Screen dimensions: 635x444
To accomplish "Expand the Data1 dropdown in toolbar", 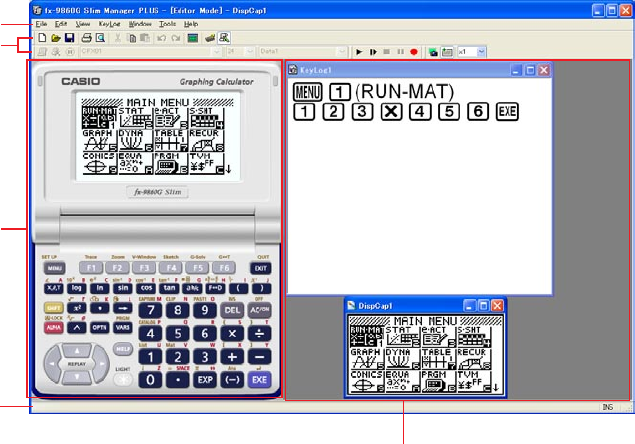I will pos(342,50).
